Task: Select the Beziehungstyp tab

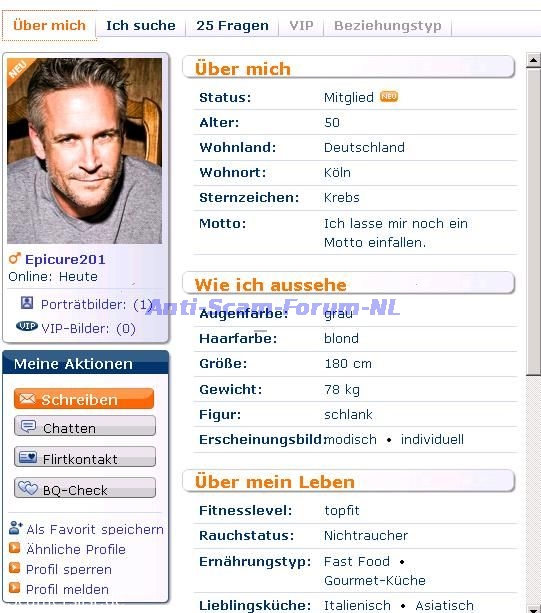Action: tap(387, 25)
